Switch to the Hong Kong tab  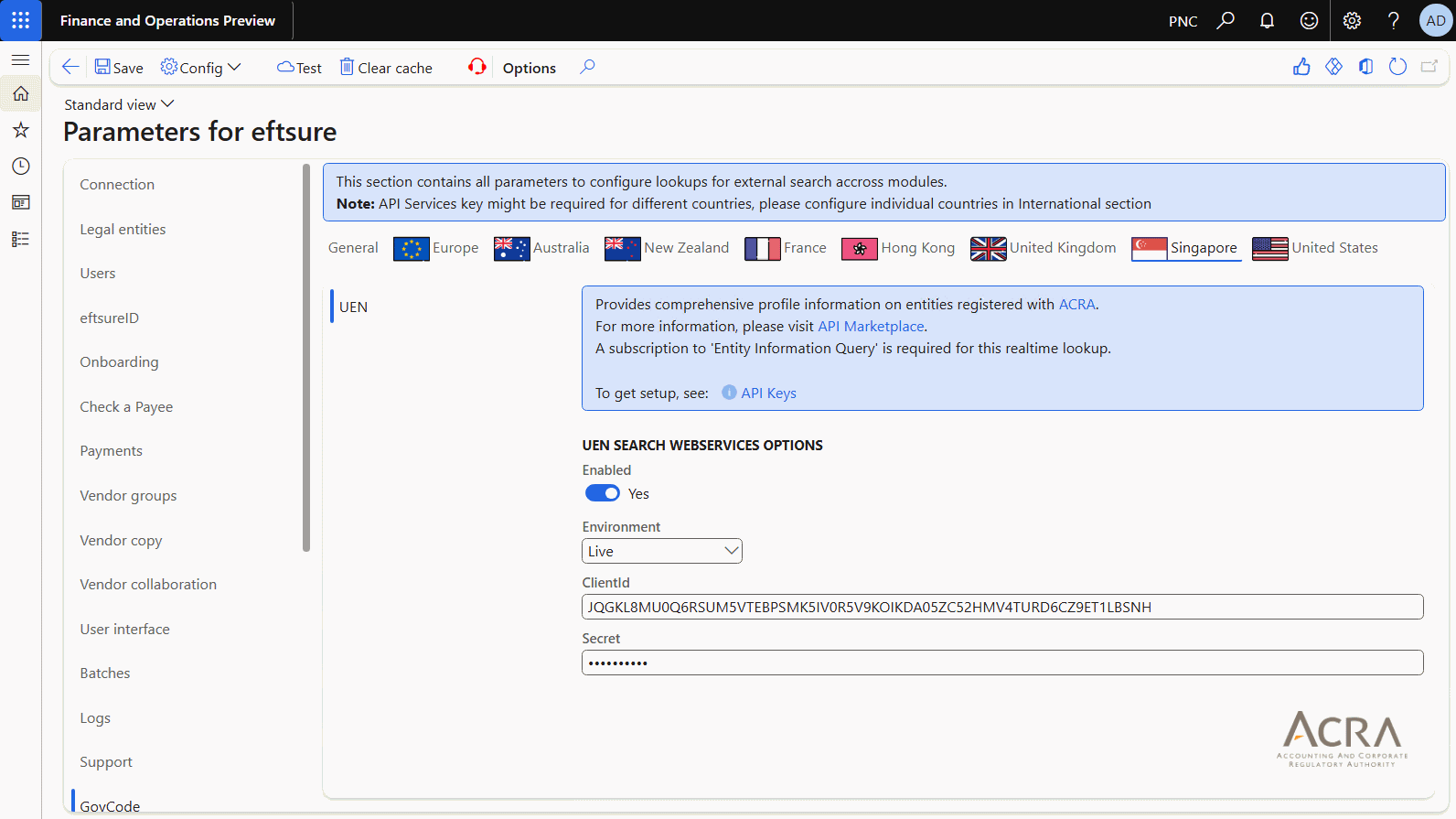(x=898, y=248)
